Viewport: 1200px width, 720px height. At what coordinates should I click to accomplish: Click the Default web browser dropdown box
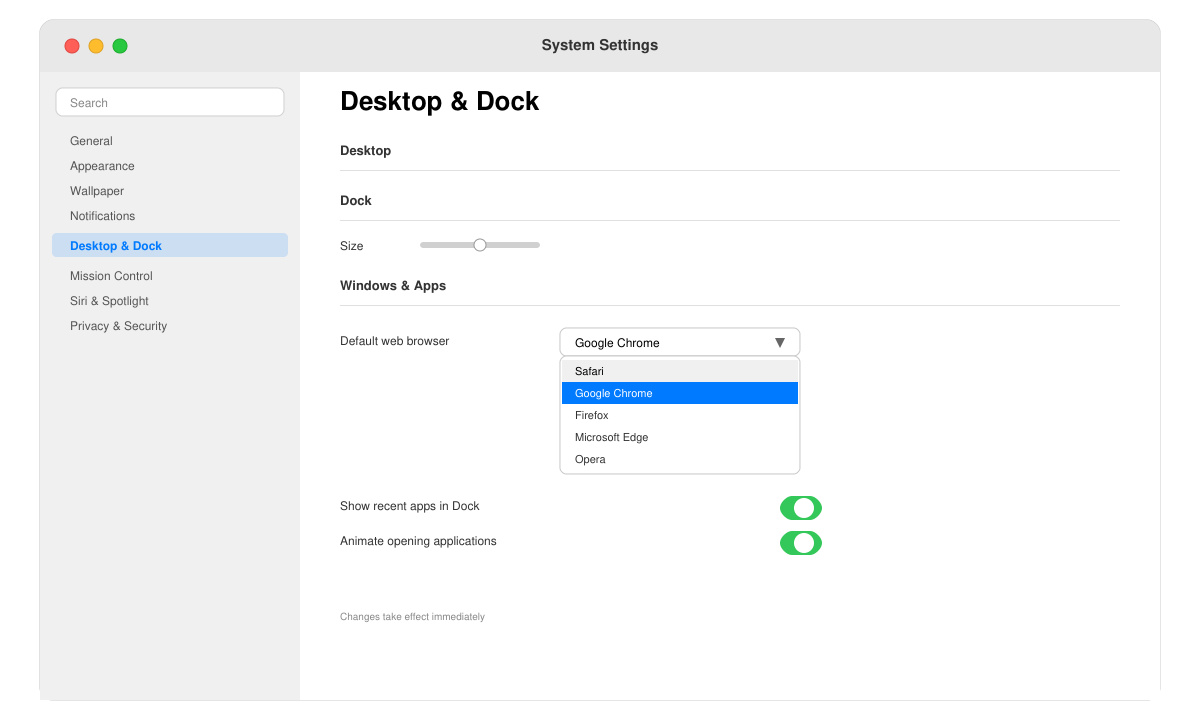coord(680,342)
